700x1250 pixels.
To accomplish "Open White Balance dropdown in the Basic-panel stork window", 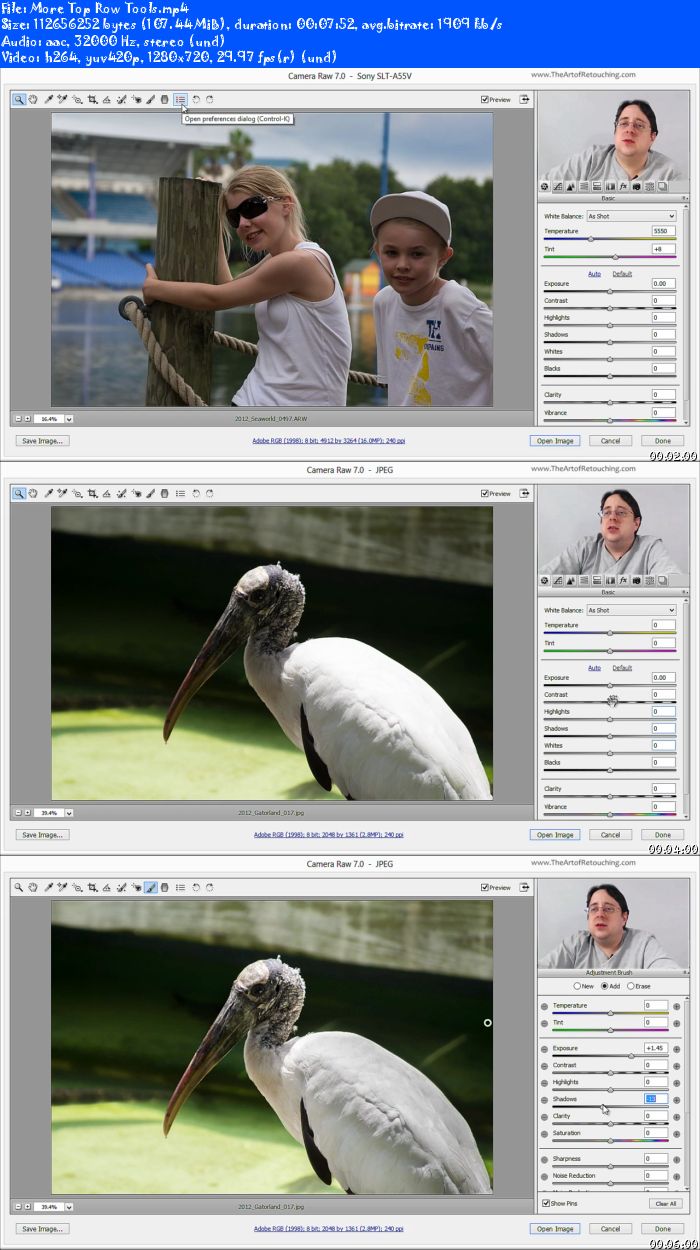I will pos(631,610).
